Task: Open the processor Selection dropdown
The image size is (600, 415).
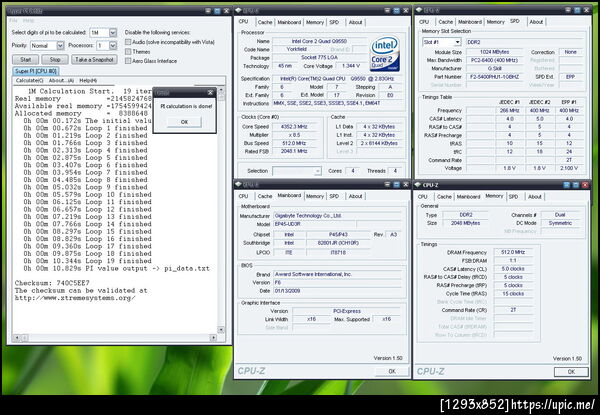Action: (x=317, y=171)
